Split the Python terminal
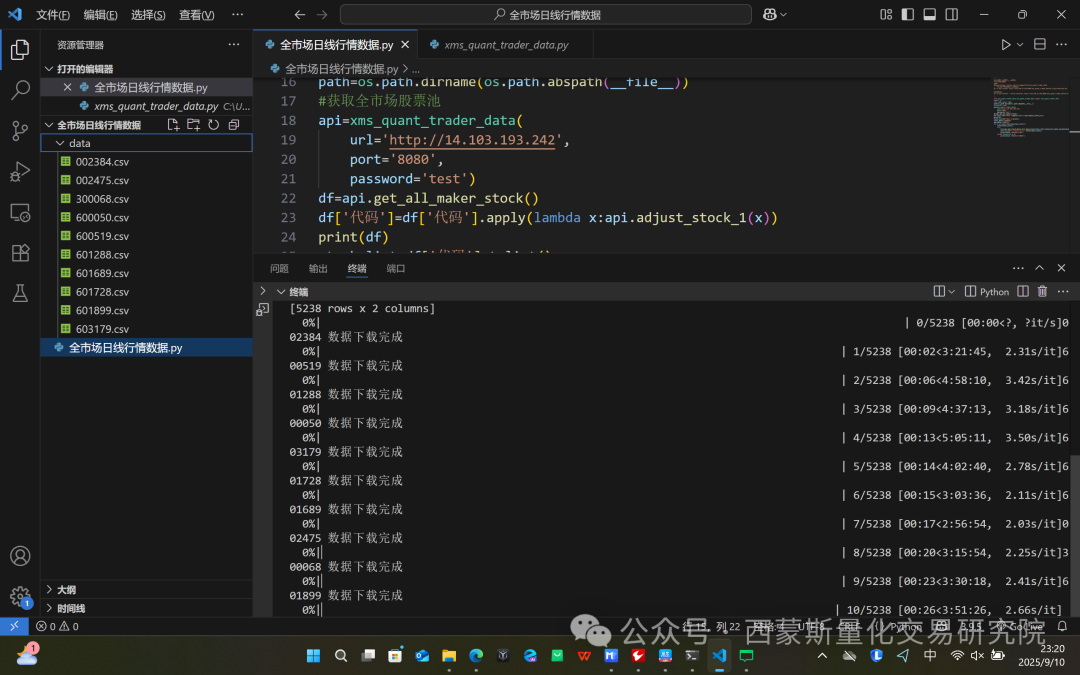Image resolution: width=1080 pixels, height=675 pixels. (1023, 291)
